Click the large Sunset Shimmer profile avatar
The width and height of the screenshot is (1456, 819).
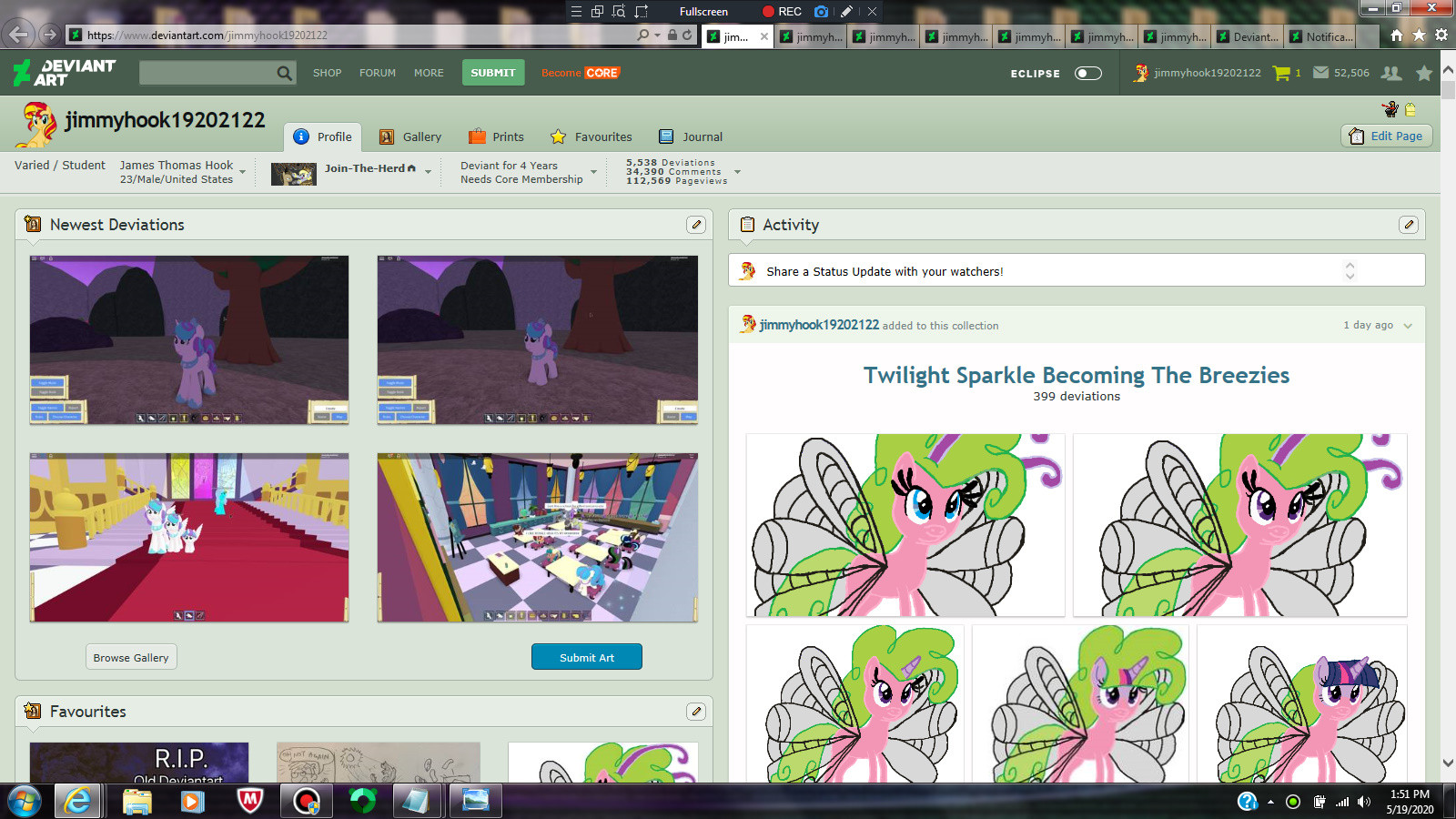pyautogui.click(x=37, y=125)
